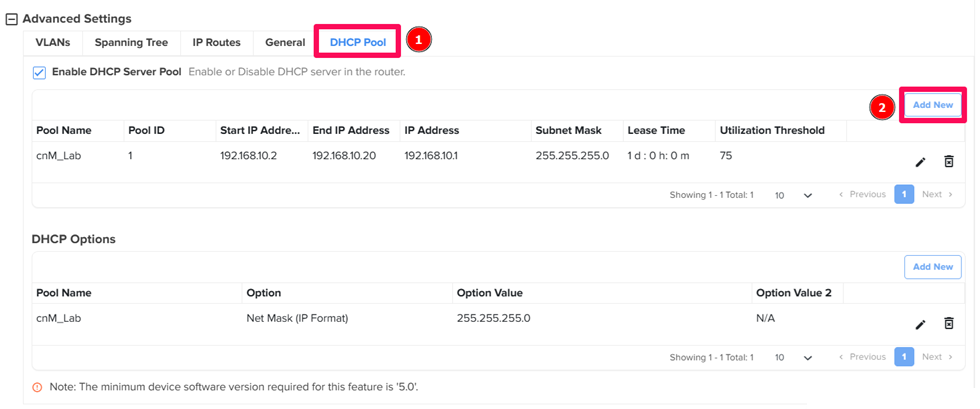Open the DHCP Options page size dropdown
This screenshot has height=409, width=980.
click(793, 357)
